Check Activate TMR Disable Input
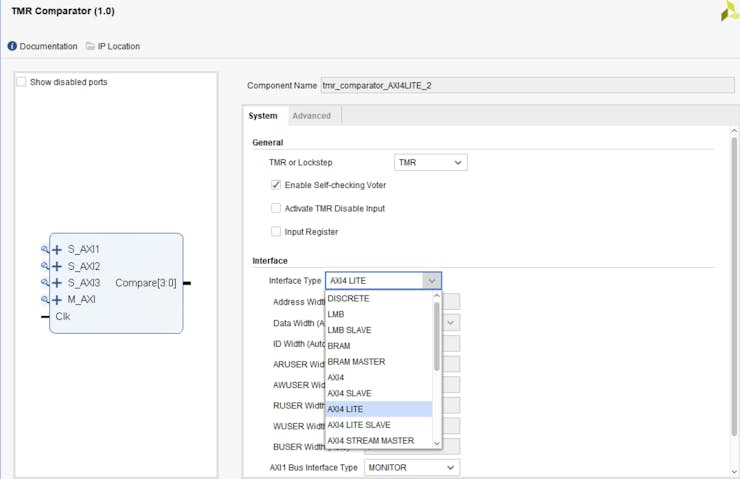740x479 pixels. 276,208
